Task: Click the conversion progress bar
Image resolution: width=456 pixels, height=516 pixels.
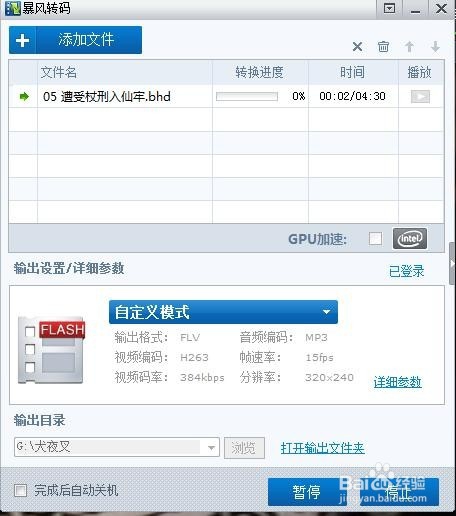Action: coord(247,97)
